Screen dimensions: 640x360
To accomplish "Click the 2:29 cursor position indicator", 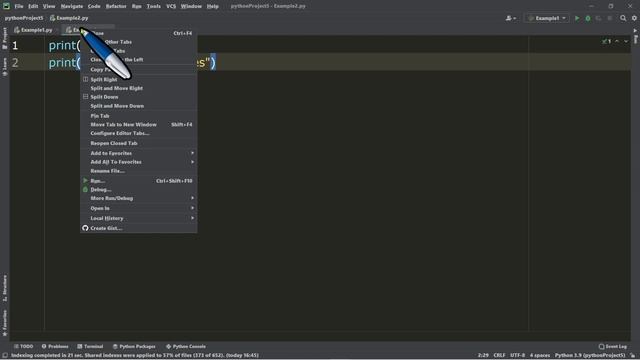I will [x=483, y=356].
